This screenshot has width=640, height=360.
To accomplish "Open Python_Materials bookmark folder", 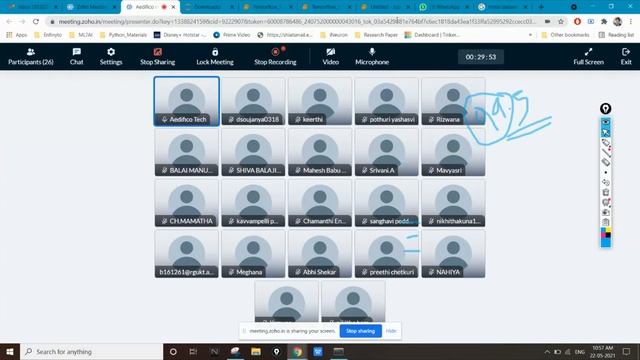I will pyautogui.click(x=123, y=35).
